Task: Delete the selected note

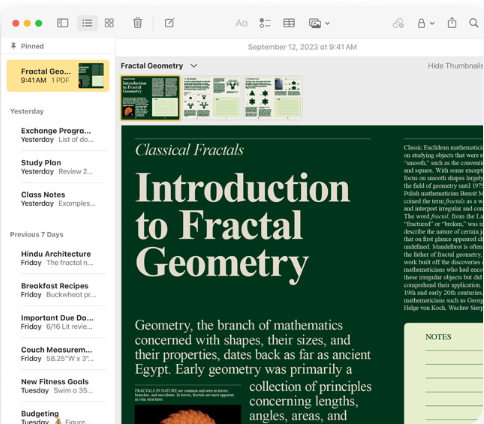Action: [137, 23]
